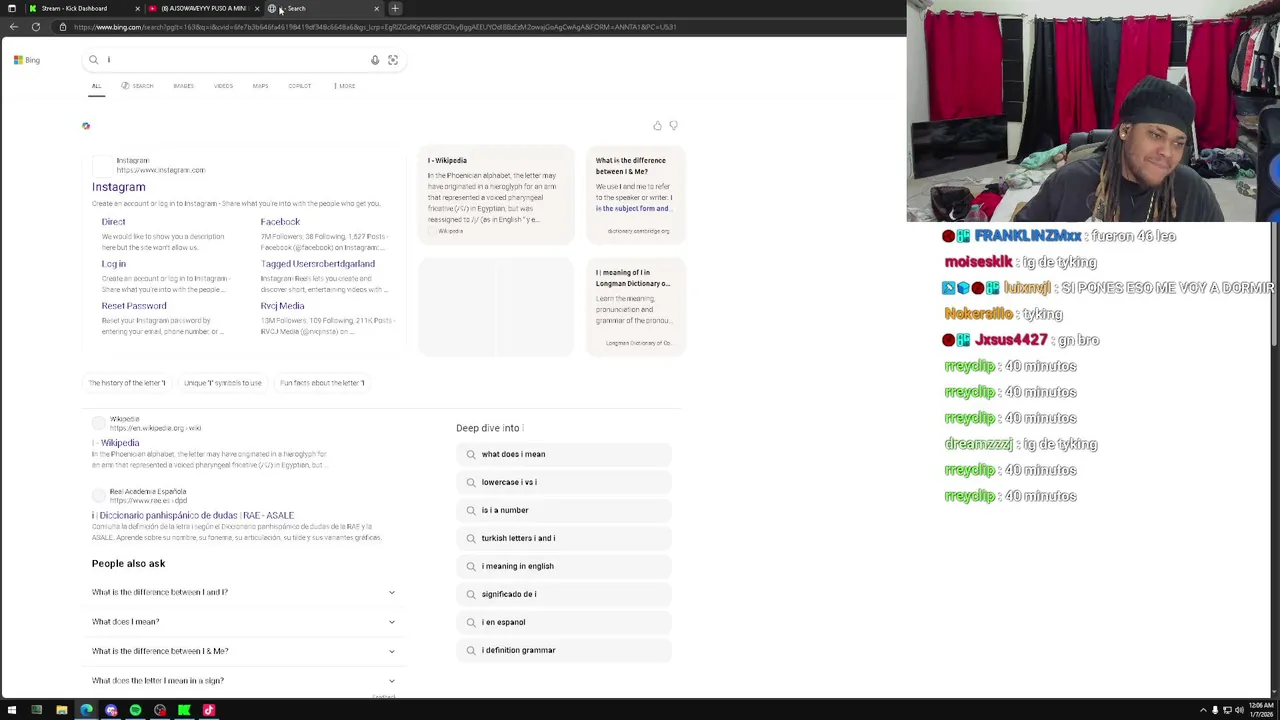The image size is (1280, 720).
Task: Open OBS Studio from the taskbar
Action: (x=160, y=710)
